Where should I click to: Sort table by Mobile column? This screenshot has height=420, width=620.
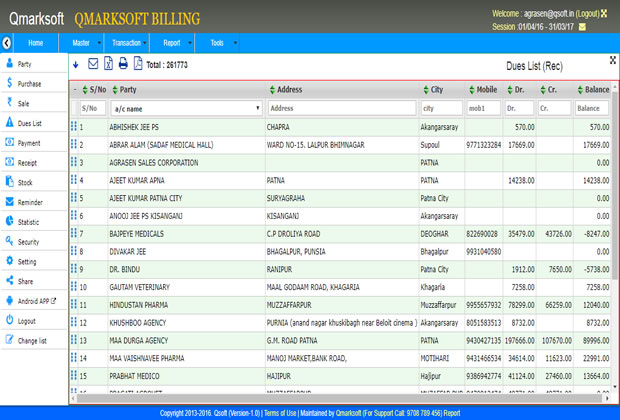[x=472, y=90]
